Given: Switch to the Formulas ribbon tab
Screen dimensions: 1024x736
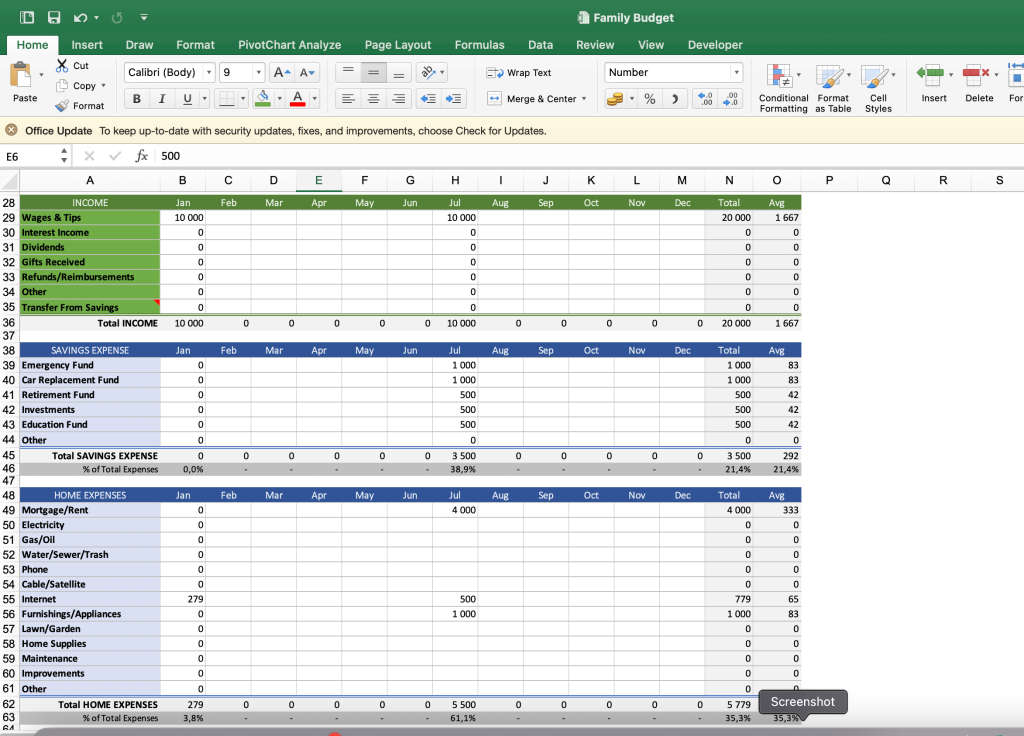Looking at the screenshot, I should pos(479,44).
